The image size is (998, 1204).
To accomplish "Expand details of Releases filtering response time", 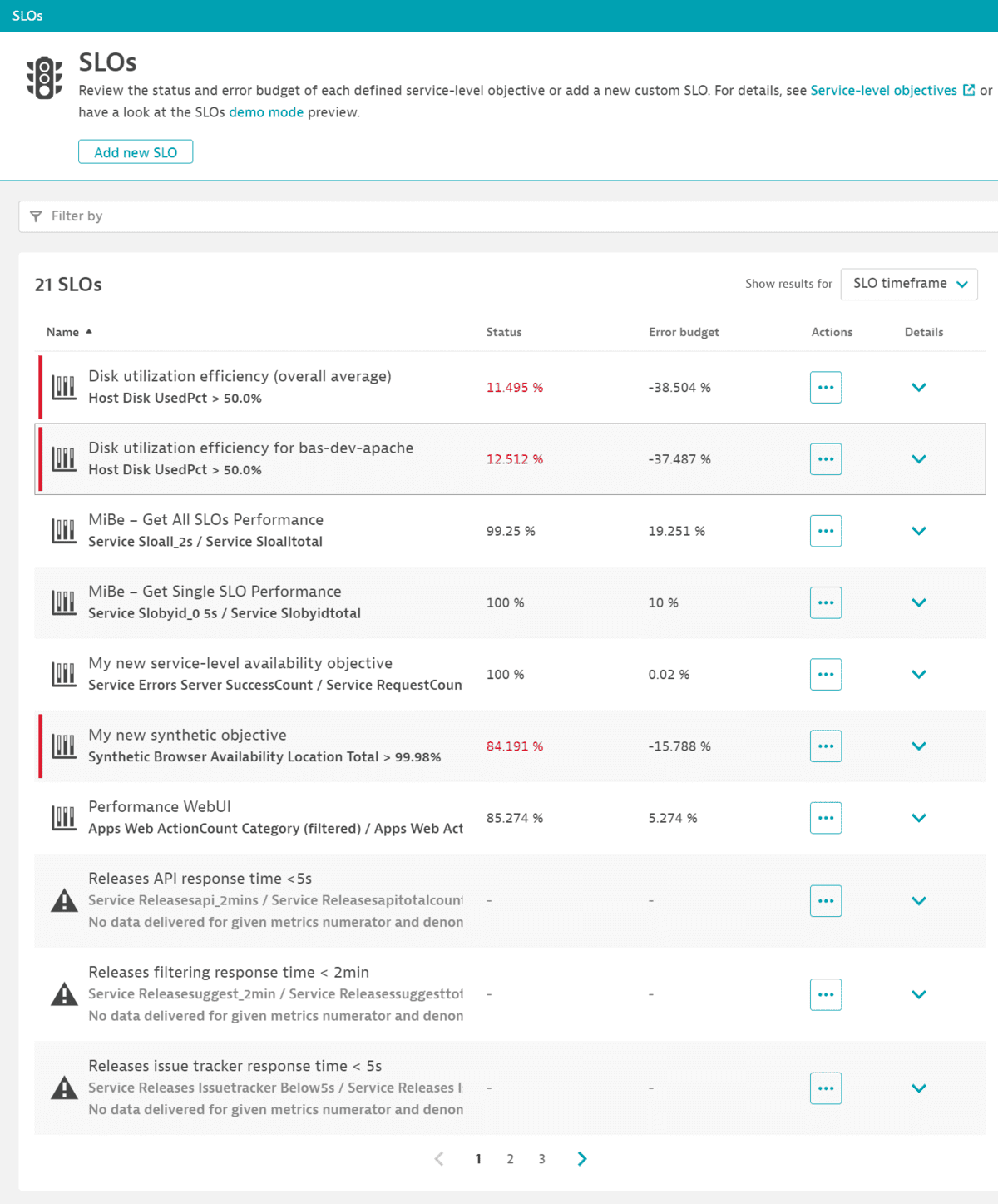I will [919, 994].
